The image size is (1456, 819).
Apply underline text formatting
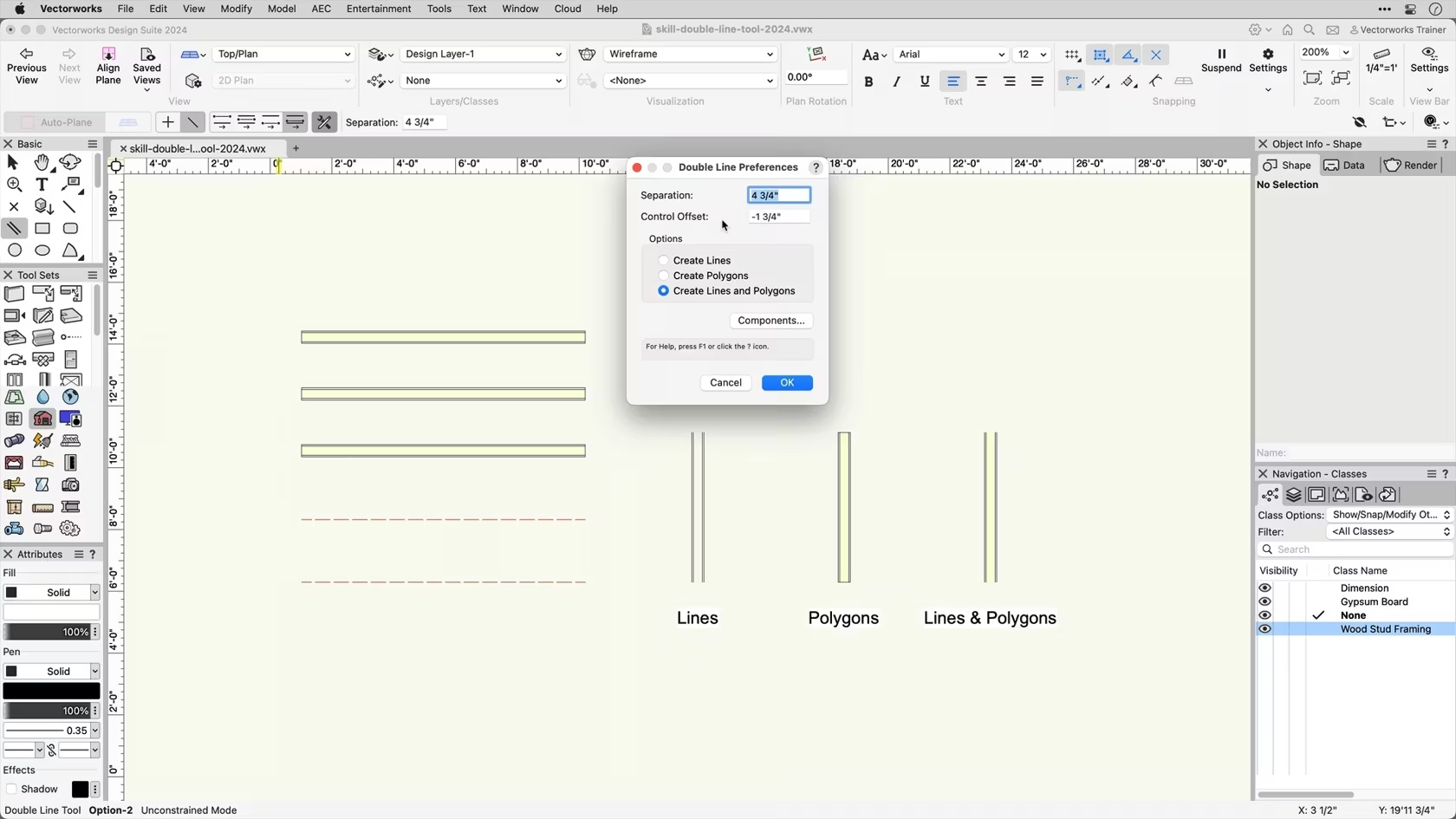click(x=925, y=81)
